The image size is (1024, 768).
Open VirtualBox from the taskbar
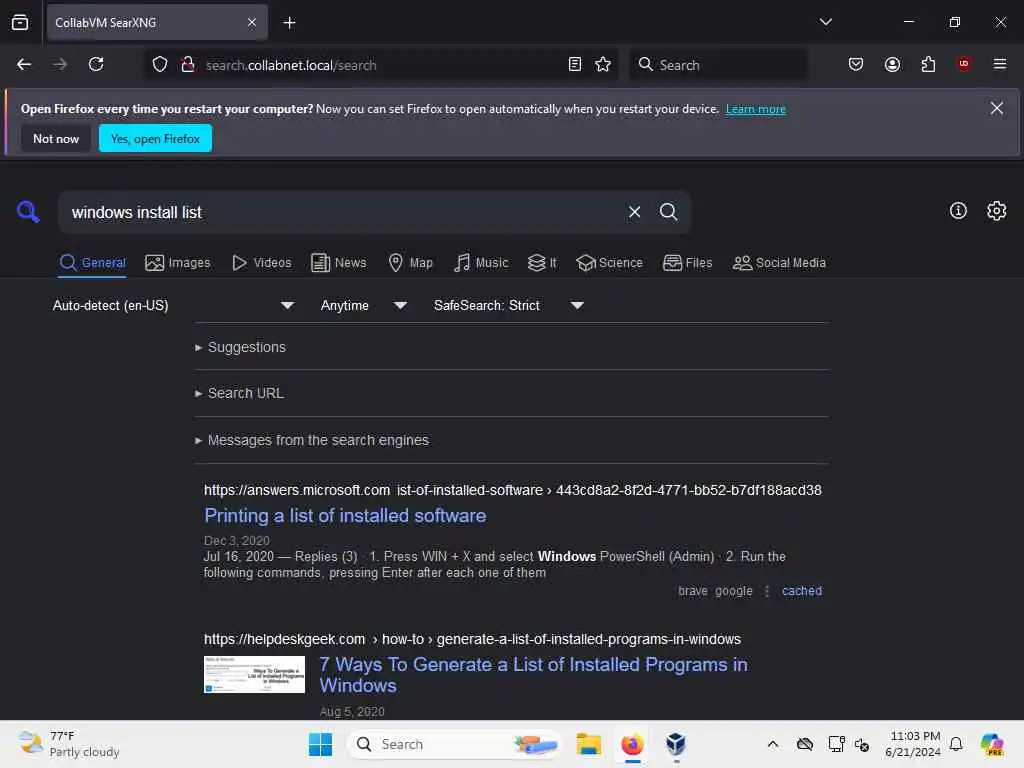676,744
